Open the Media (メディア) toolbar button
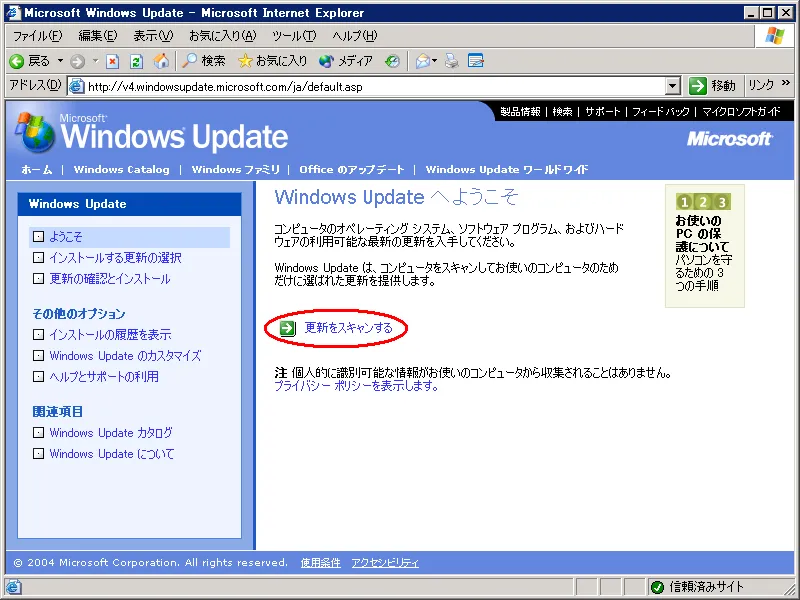Screen dimensions: 800x600 (x=346, y=61)
